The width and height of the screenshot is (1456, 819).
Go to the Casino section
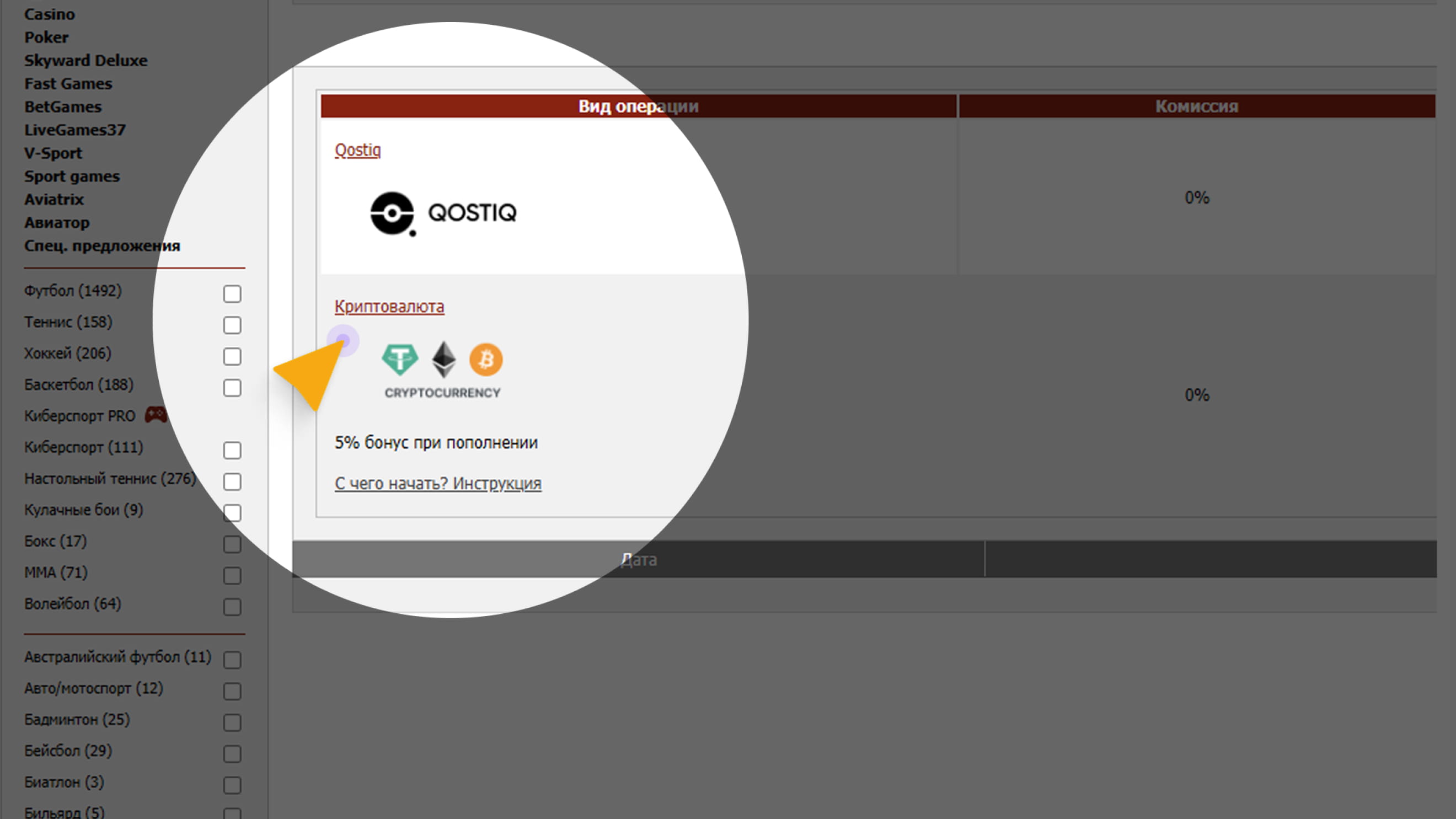(x=49, y=14)
